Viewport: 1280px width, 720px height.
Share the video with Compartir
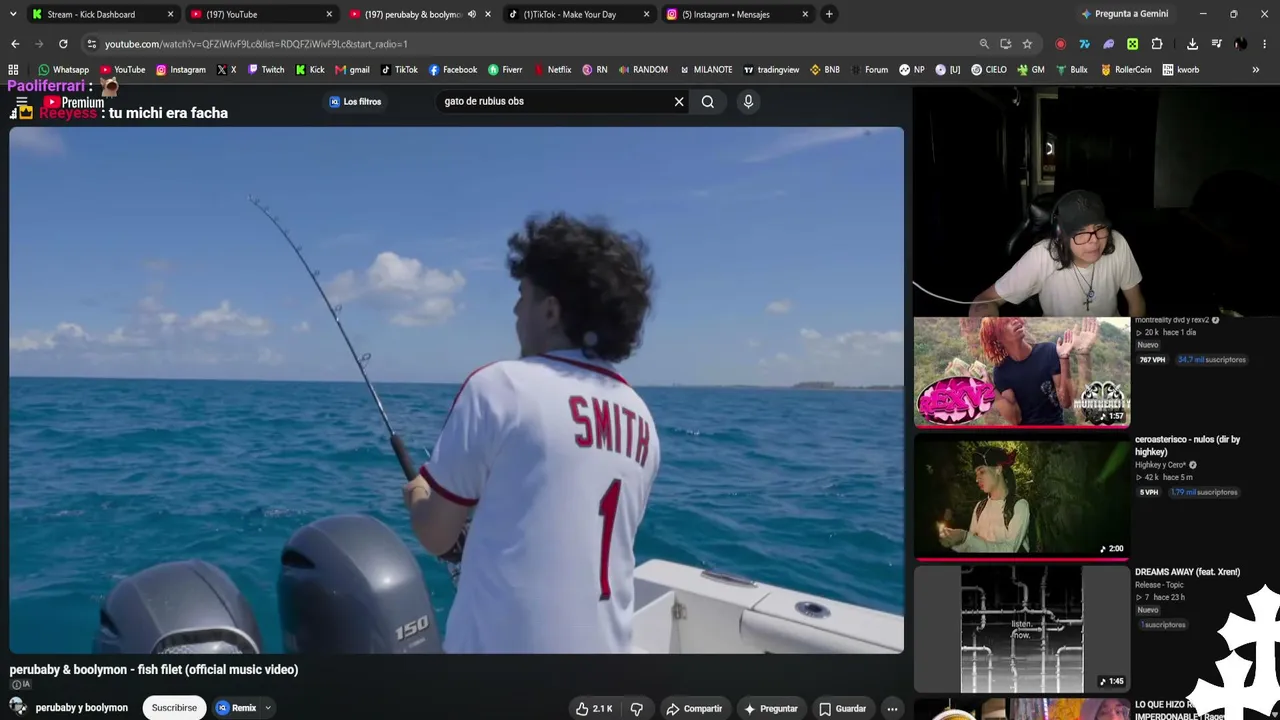694,709
